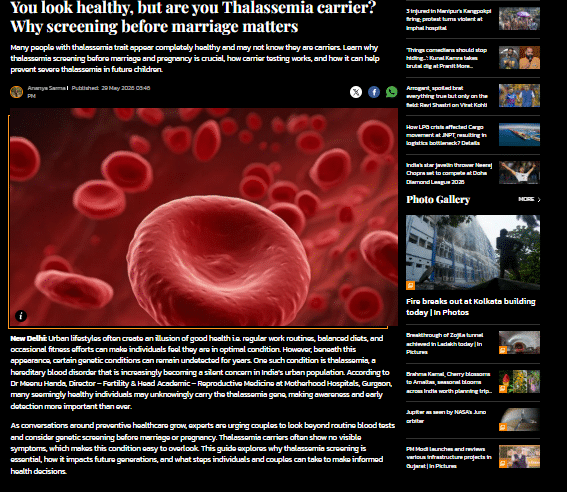Click gallery badge on PM Modi thumbnail
567x492 pixels.
(503, 464)
